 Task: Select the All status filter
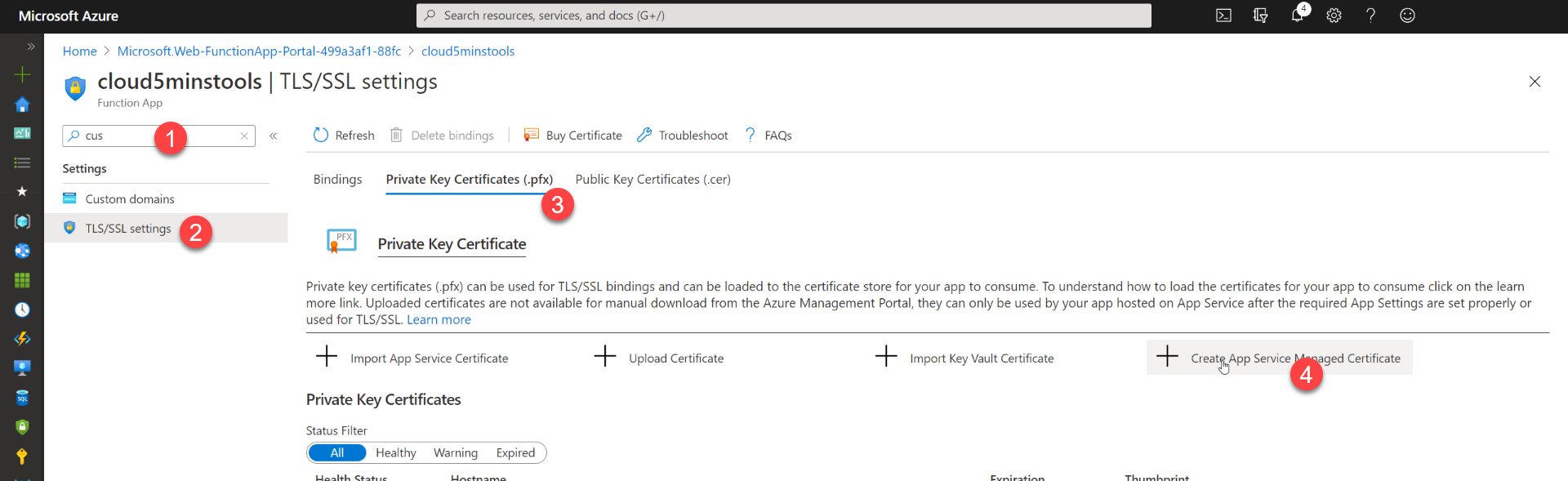(x=337, y=452)
